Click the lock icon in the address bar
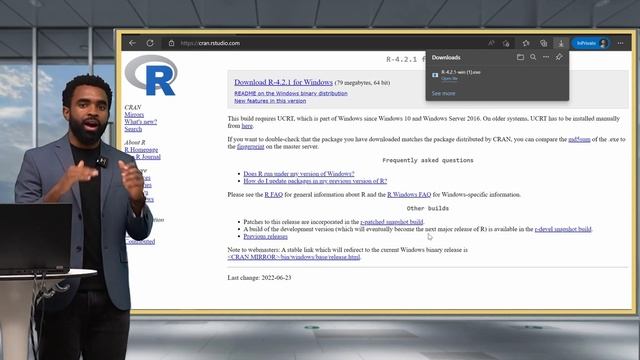 (x=171, y=43)
